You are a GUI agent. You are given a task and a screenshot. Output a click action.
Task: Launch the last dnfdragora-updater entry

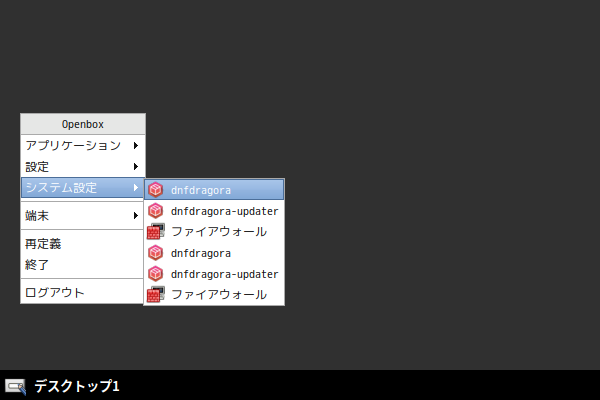(214, 274)
